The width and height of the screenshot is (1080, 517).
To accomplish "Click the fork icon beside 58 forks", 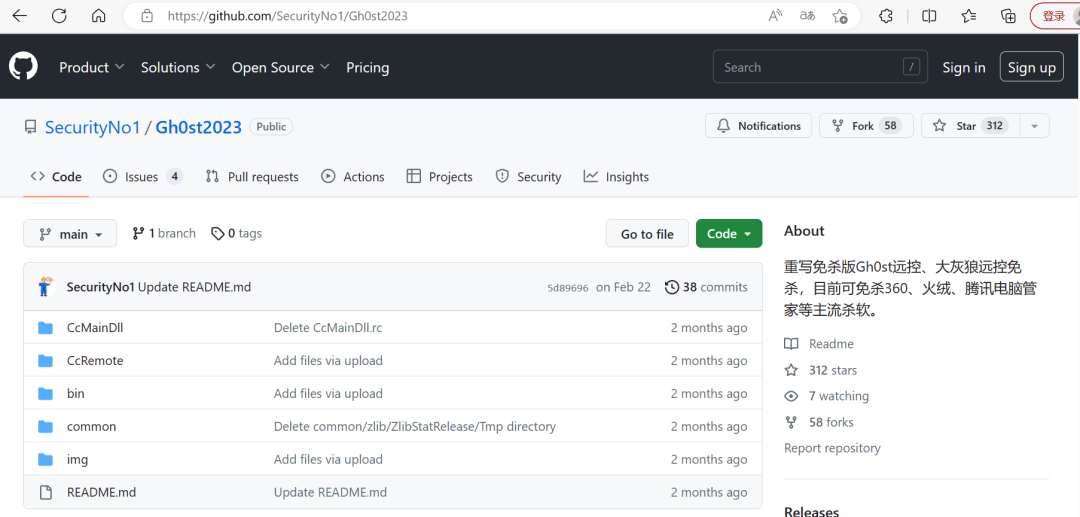I will (791, 422).
